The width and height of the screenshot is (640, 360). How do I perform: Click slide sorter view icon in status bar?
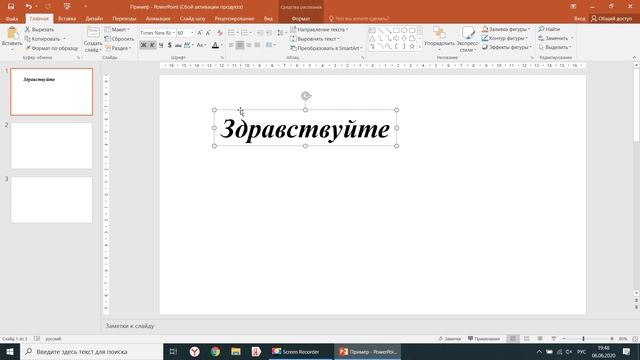point(527,339)
